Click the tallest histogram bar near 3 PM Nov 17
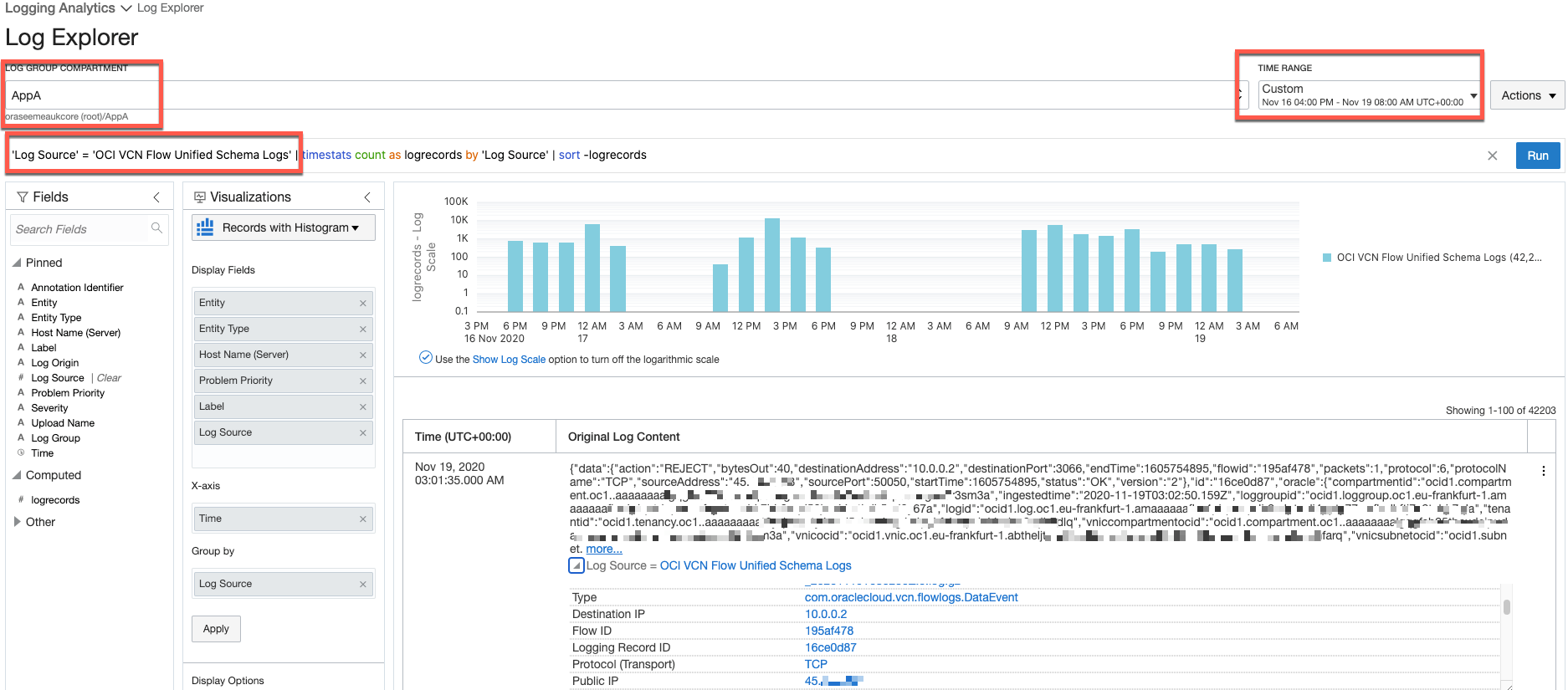 click(x=772, y=265)
